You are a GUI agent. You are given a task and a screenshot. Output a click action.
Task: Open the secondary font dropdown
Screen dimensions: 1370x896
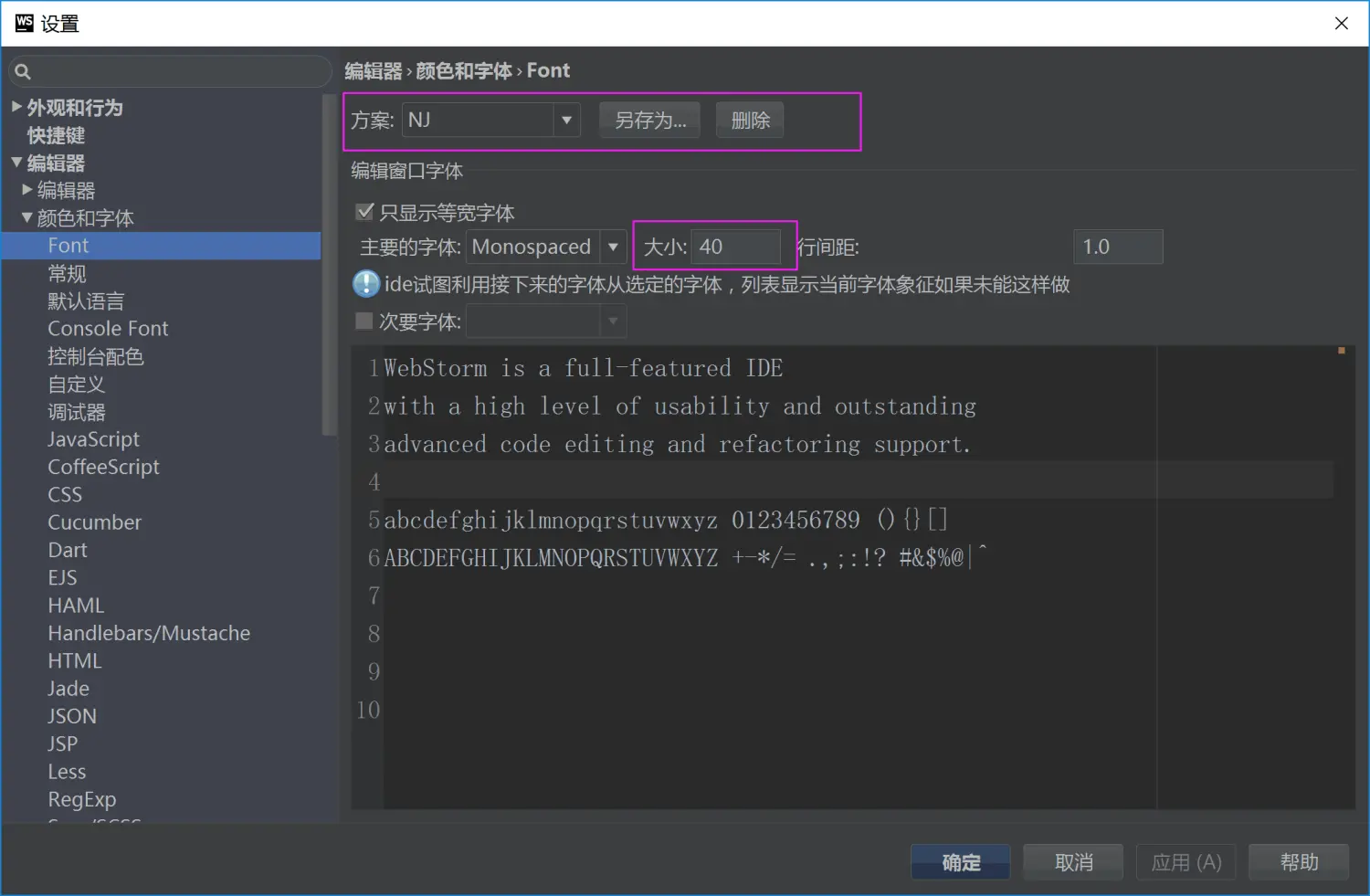[x=613, y=321]
